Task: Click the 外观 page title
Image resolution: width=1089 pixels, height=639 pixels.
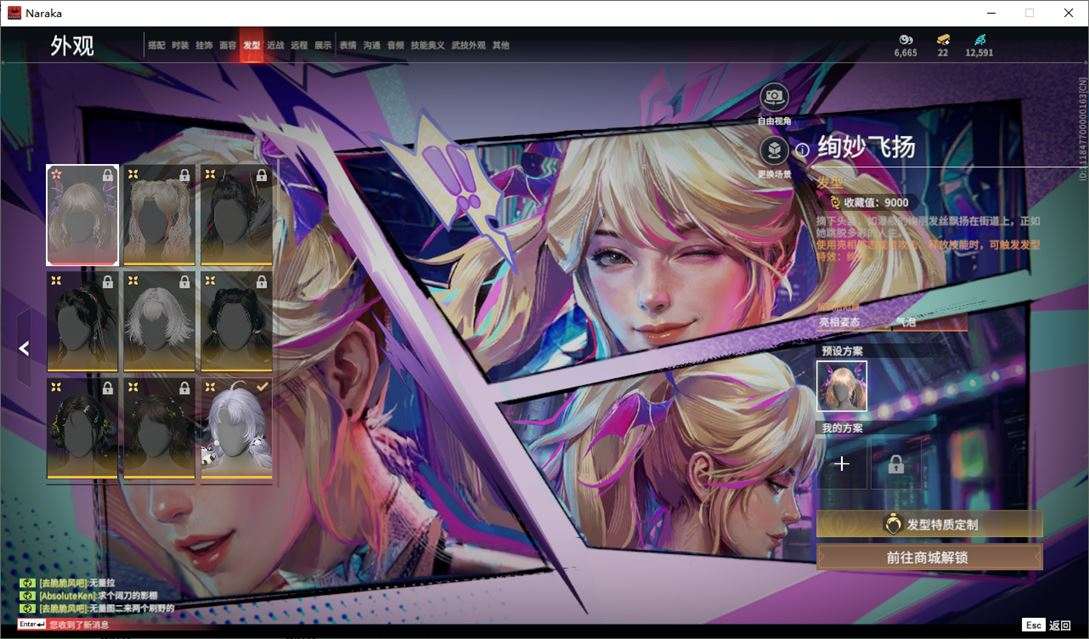Action: point(72,46)
